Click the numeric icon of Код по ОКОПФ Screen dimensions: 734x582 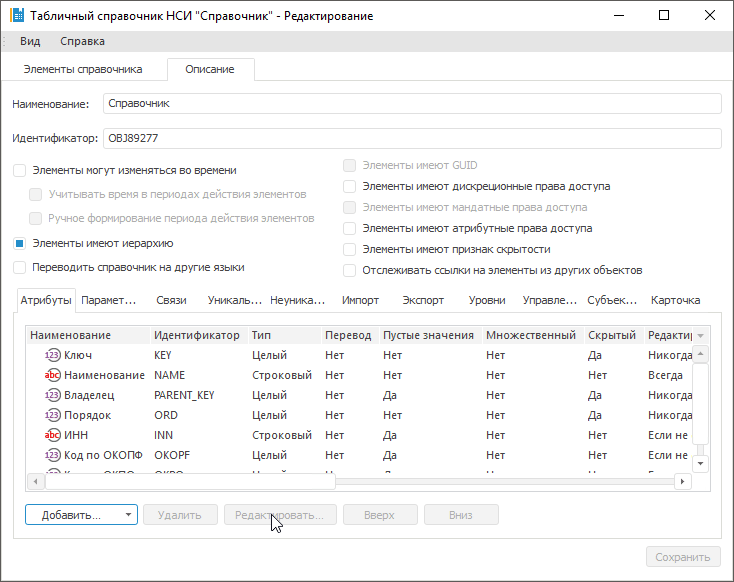(x=53, y=455)
